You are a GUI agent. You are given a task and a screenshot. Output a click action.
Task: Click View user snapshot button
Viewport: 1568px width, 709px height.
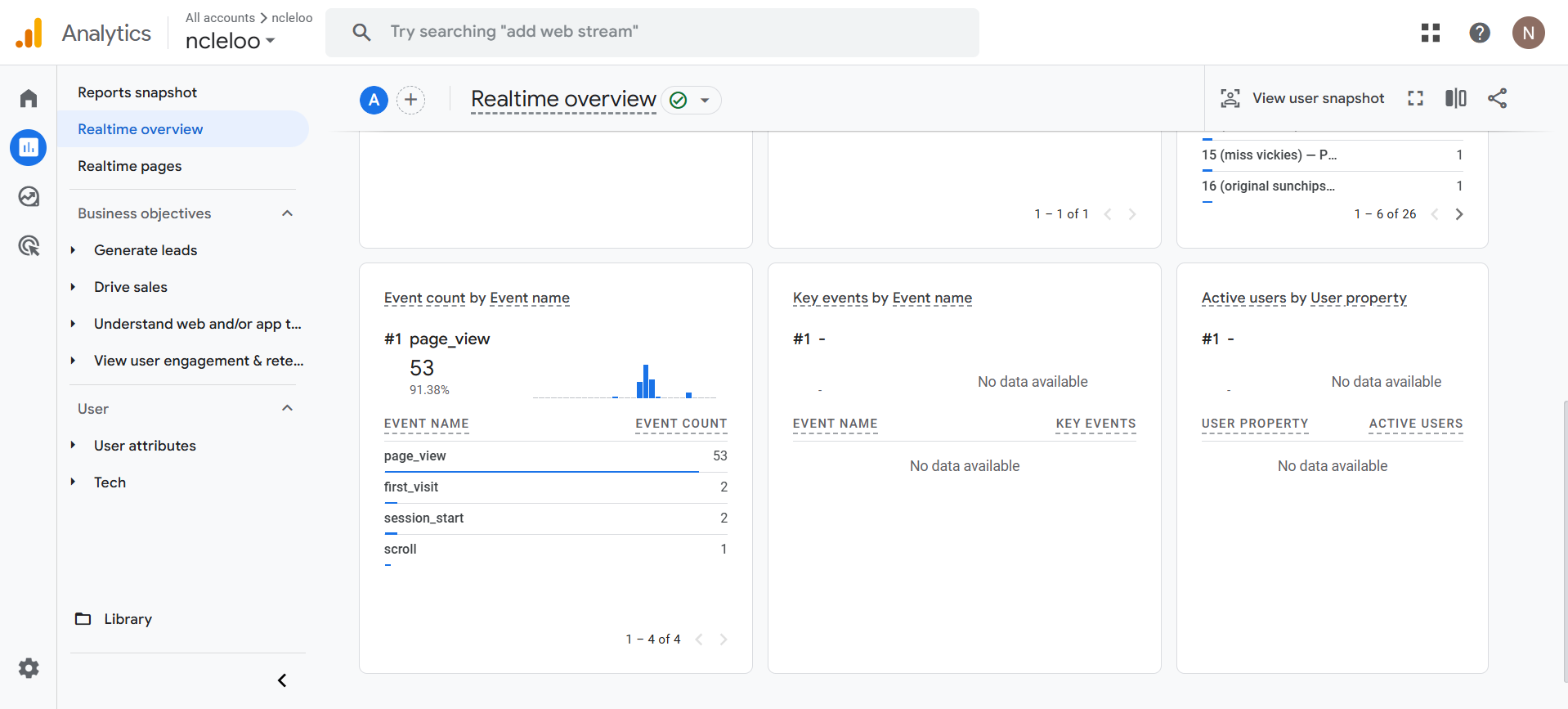pos(1302,99)
